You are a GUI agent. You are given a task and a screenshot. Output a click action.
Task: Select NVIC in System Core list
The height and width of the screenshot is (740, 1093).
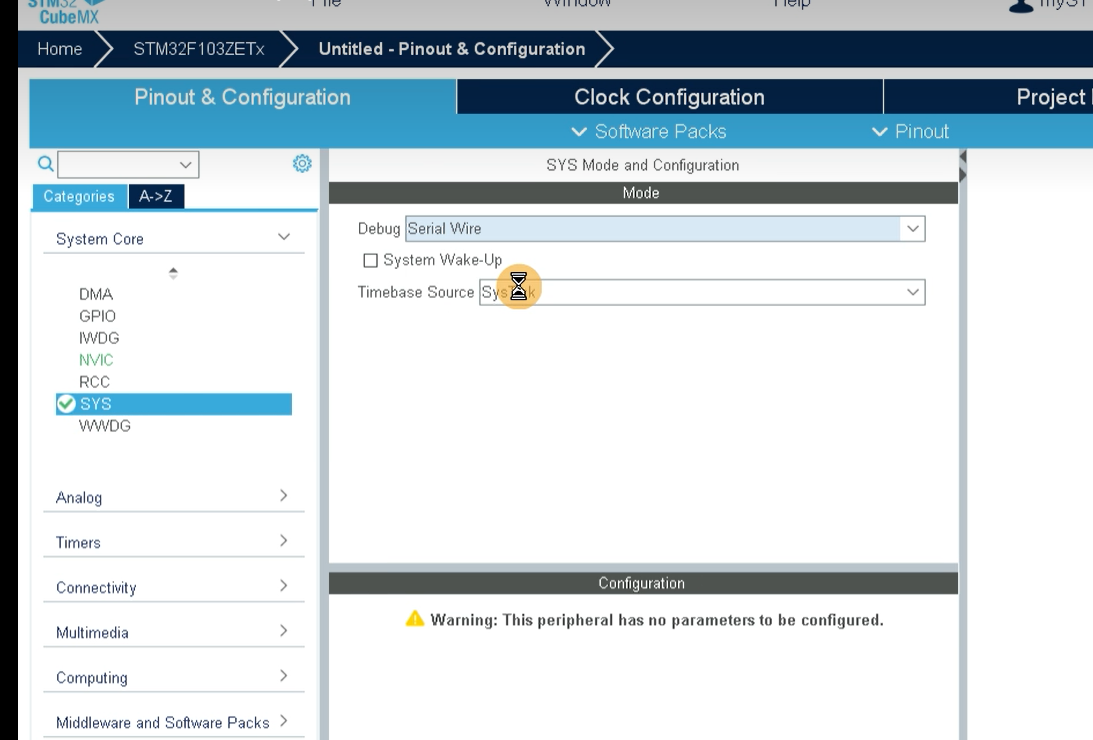96,360
